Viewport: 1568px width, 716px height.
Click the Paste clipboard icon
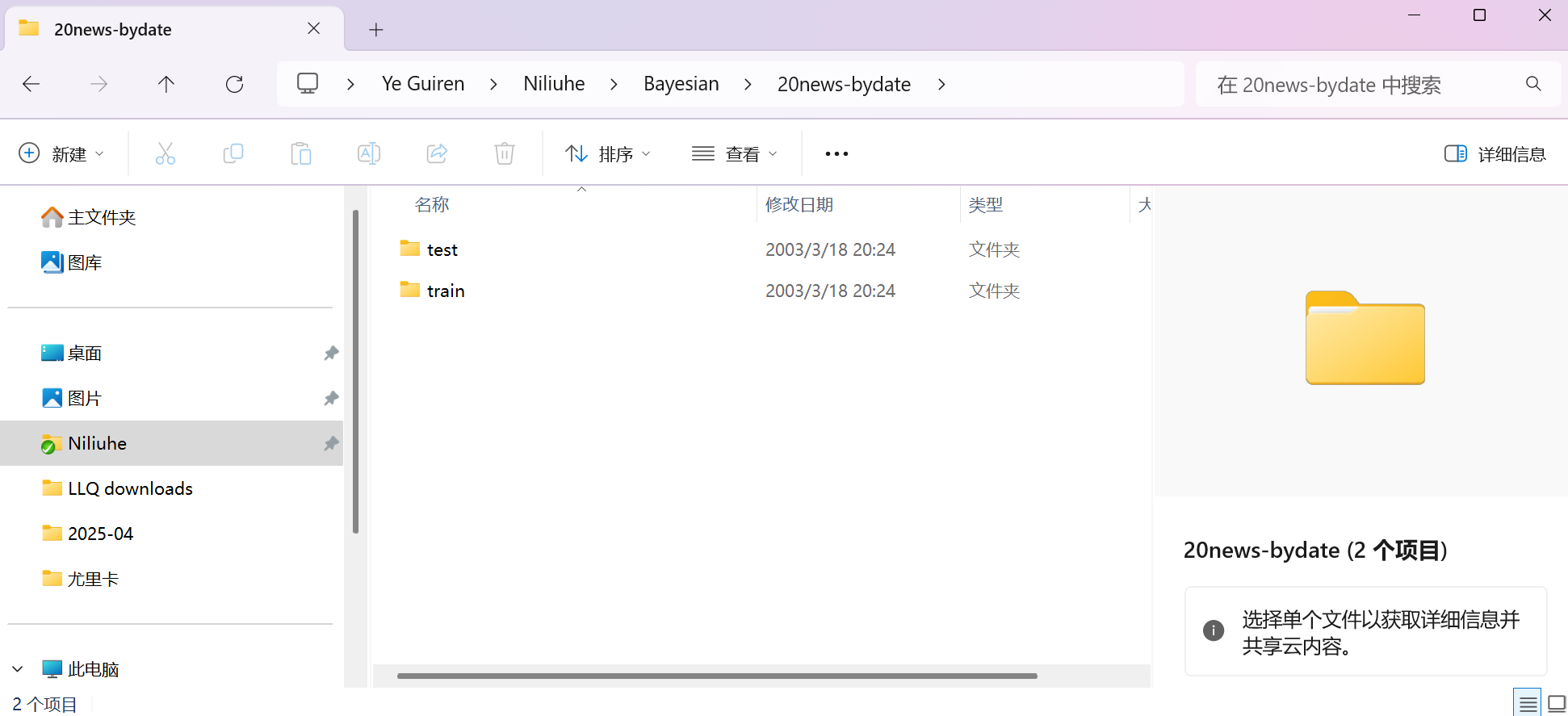(301, 153)
